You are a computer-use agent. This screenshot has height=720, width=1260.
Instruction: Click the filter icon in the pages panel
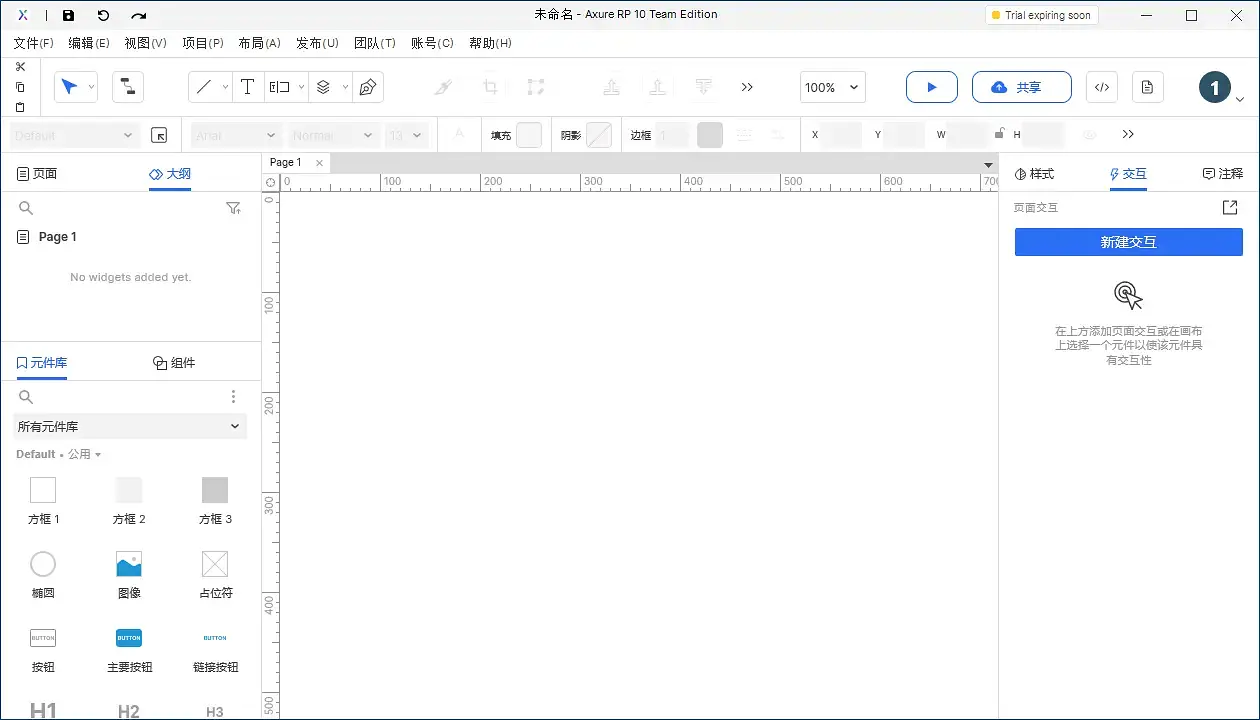coord(233,208)
